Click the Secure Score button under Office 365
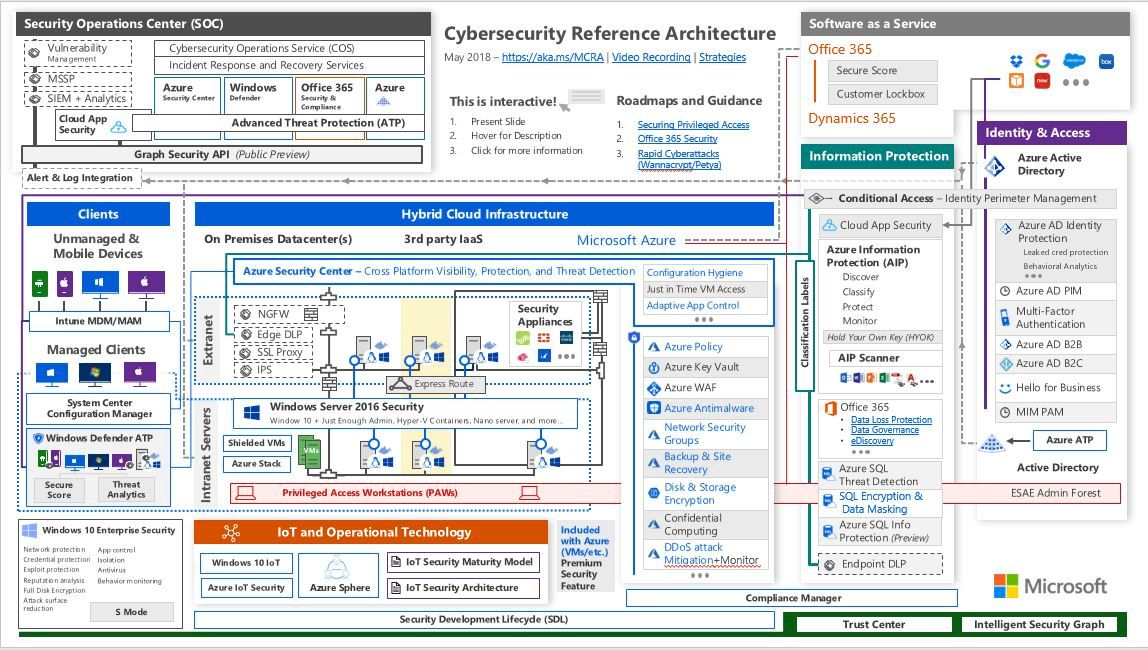The width and height of the screenshot is (1148, 650). pyautogui.click(x=881, y=71)
